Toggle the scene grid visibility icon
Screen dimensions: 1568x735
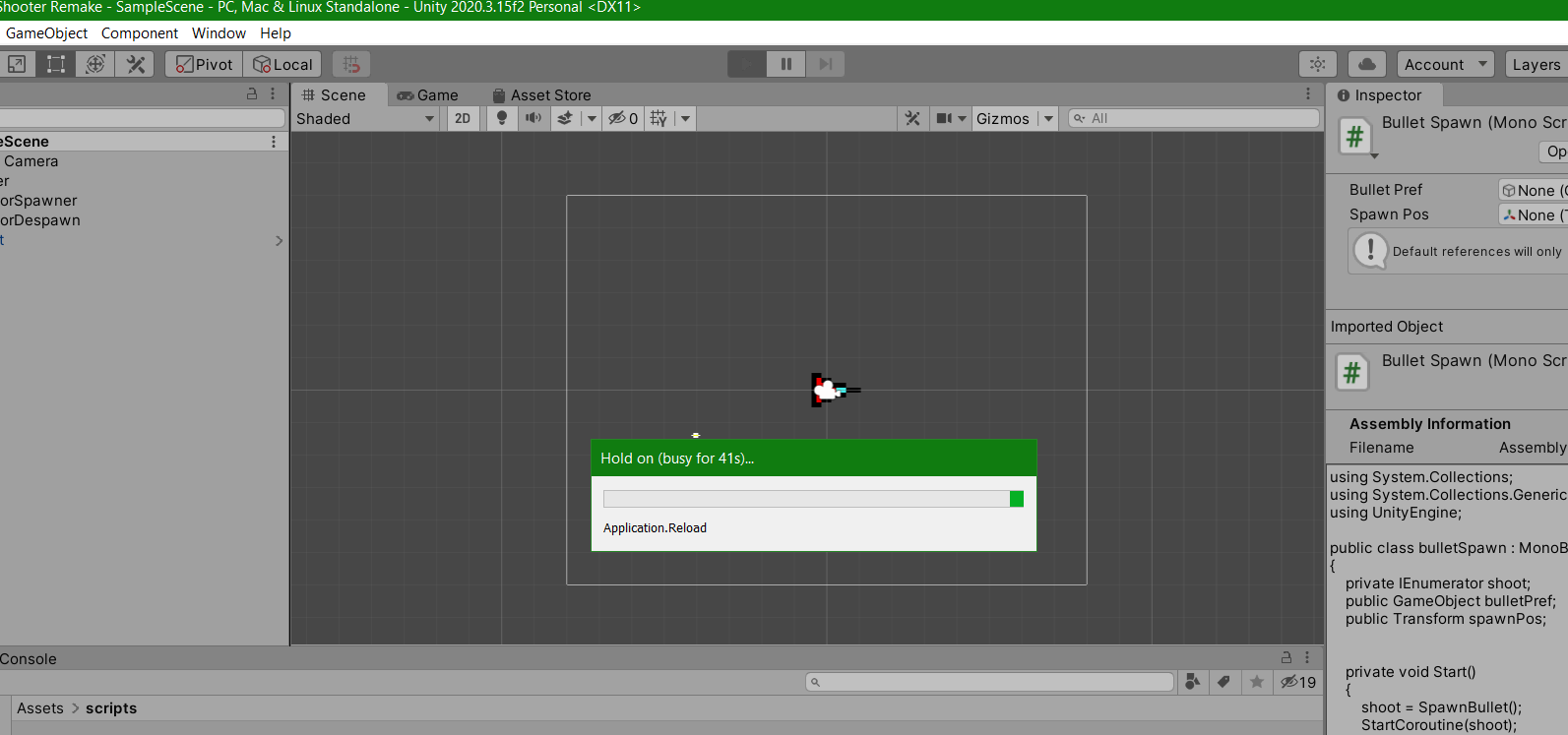[x=659, y=118]
